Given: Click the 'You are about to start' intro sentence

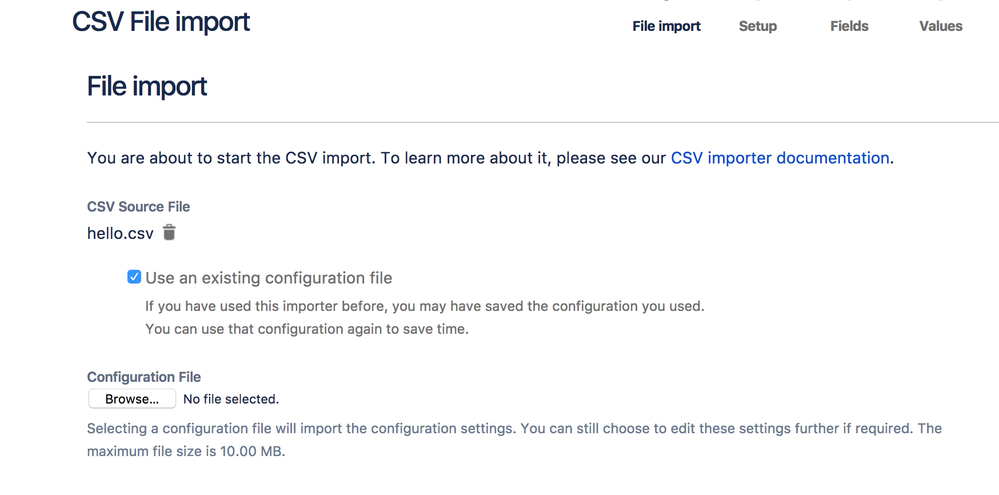Looking at the screenshot, I should click(x=491, y=158).
